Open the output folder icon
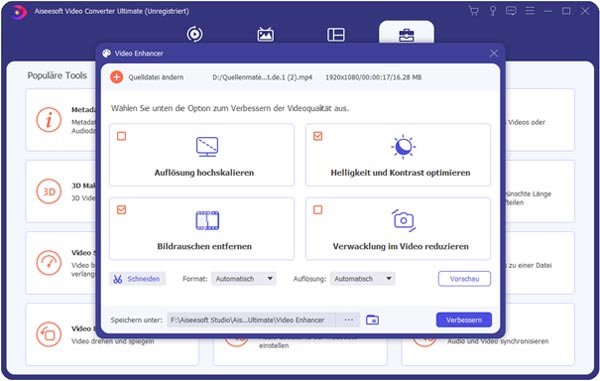 [372, 320]
